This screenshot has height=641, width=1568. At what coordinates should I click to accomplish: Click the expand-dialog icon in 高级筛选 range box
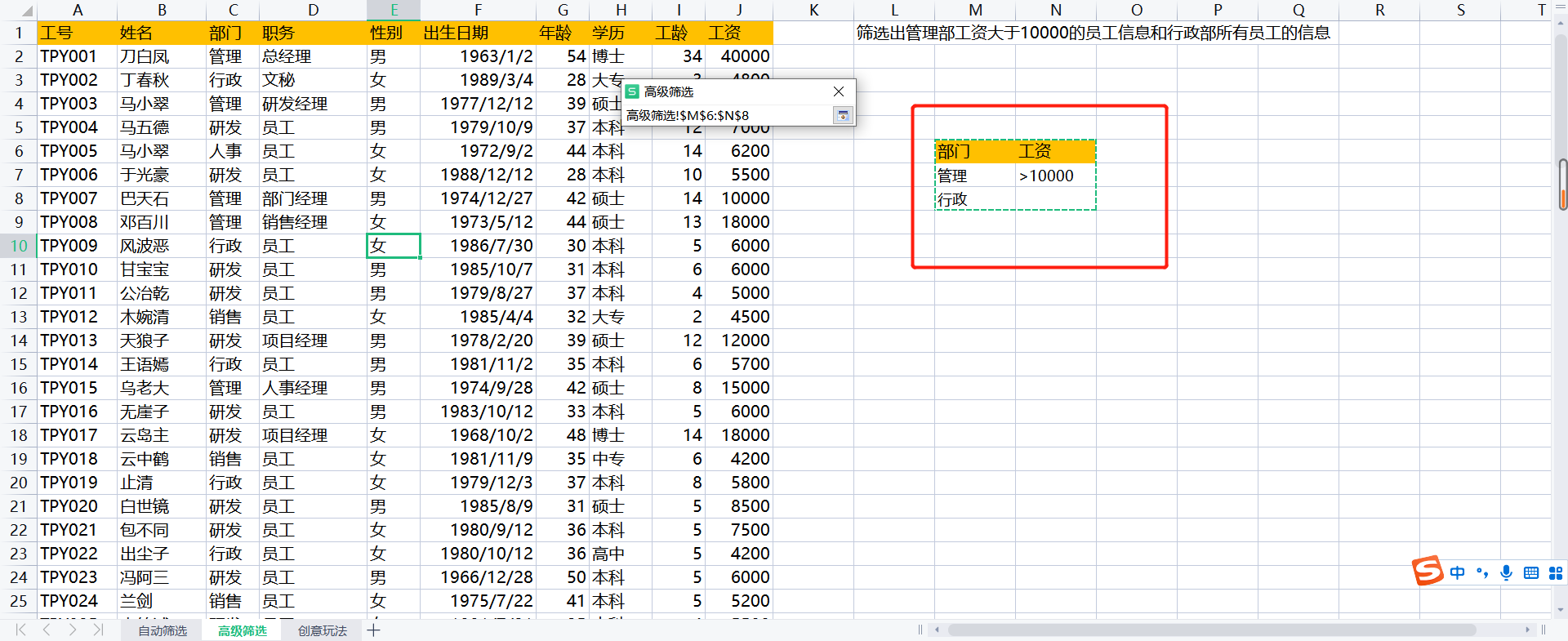(x=842, y=115)
